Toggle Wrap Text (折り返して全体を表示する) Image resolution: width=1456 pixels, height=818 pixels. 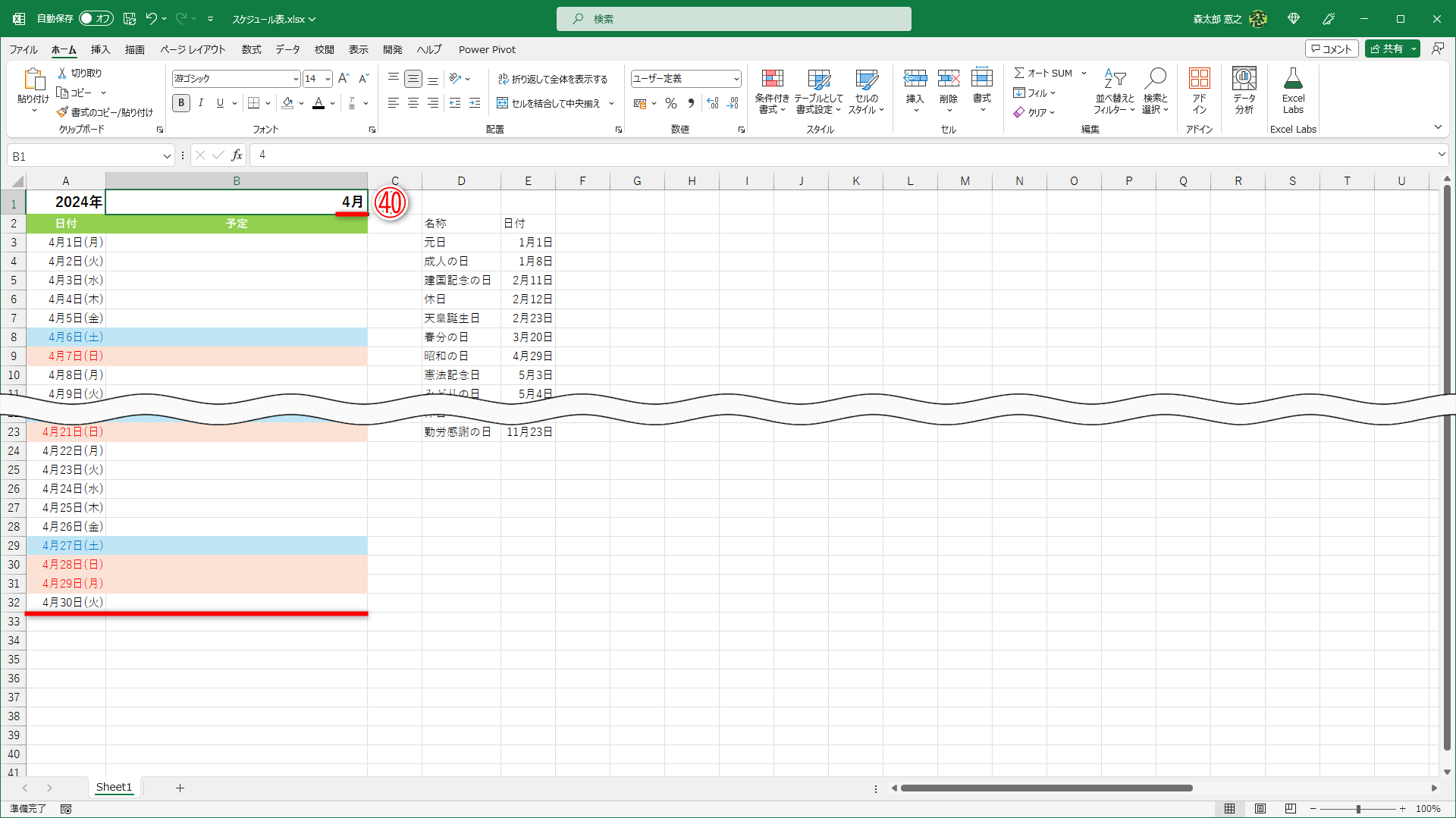tap(553, 79)
